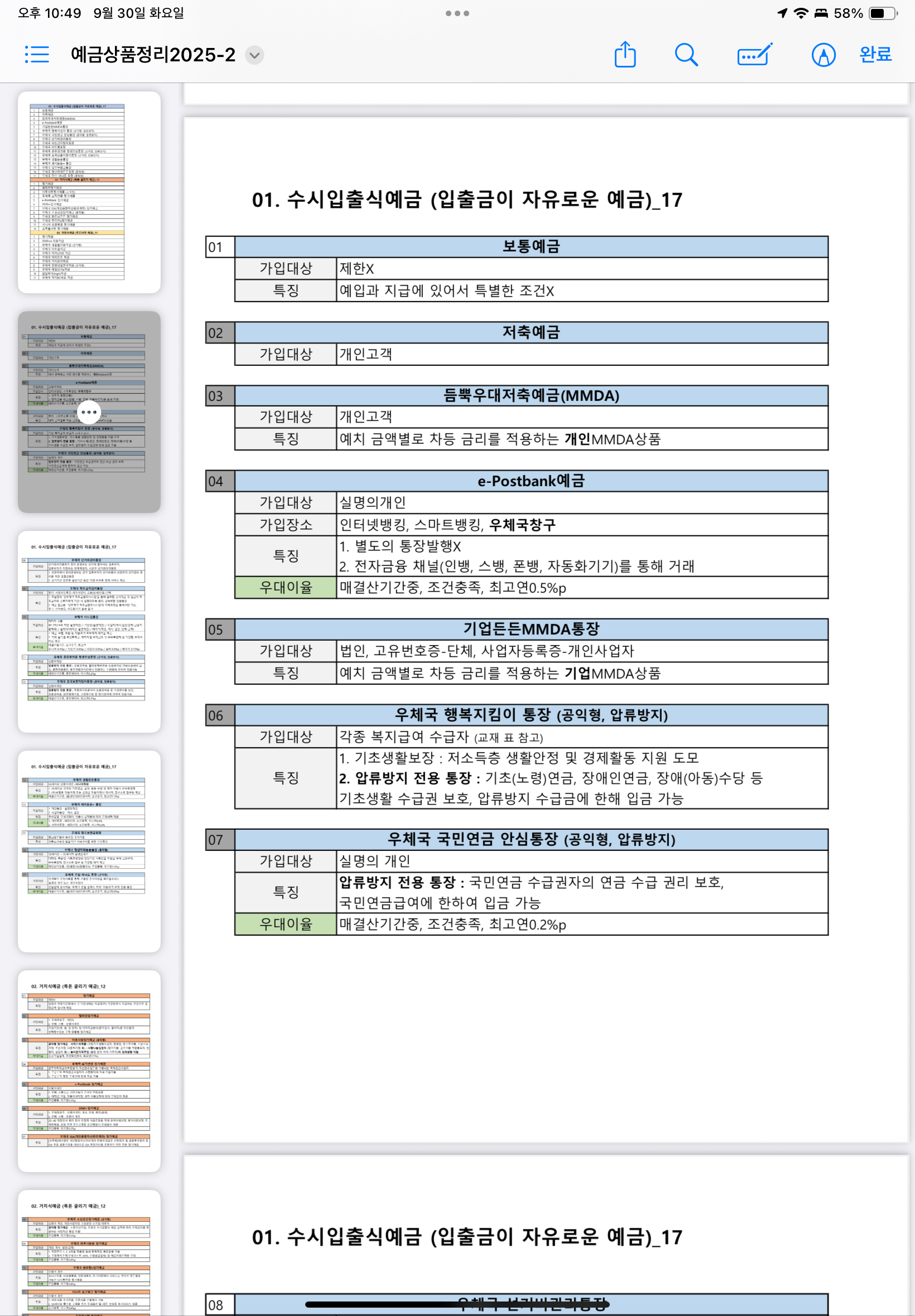Open the first orange 거치식예금 page thumbnail
915x1316 pixels.
[x=89, y=1070]
